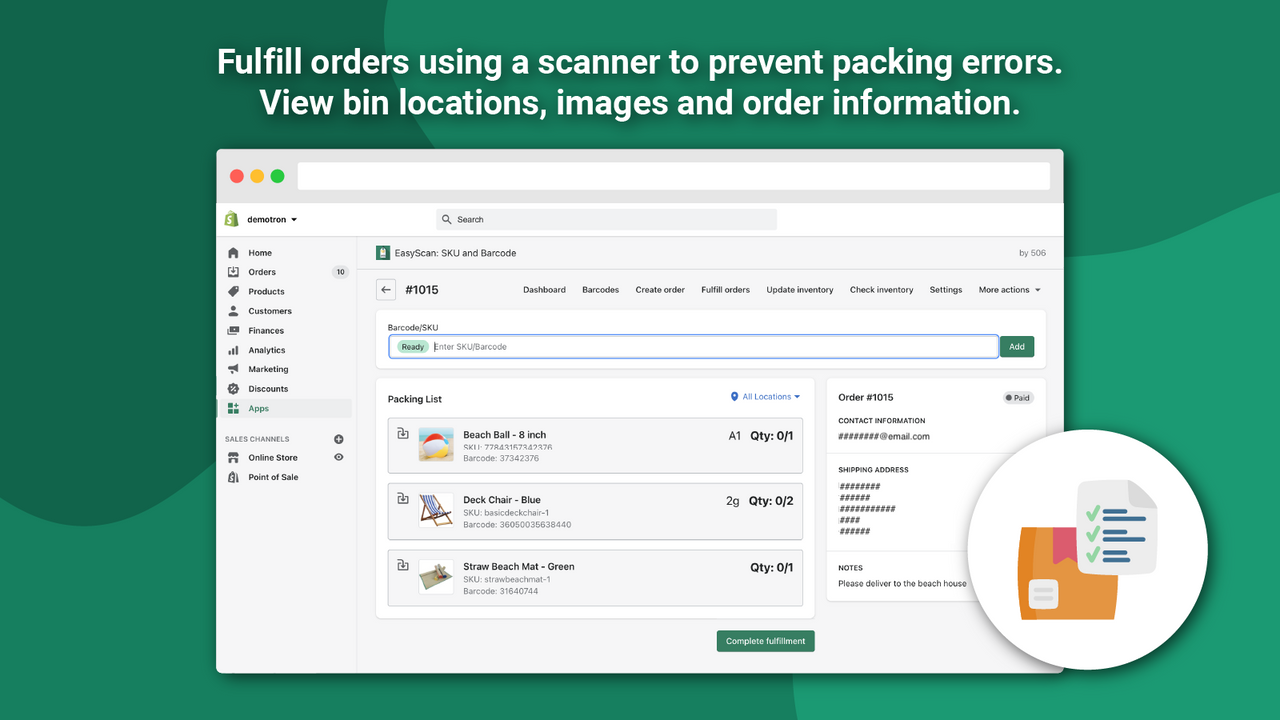The width and height of the screenshot is (1280, 720).
Task: Click the EasyScan app icon in the header
Action: [x=383, y=253]
